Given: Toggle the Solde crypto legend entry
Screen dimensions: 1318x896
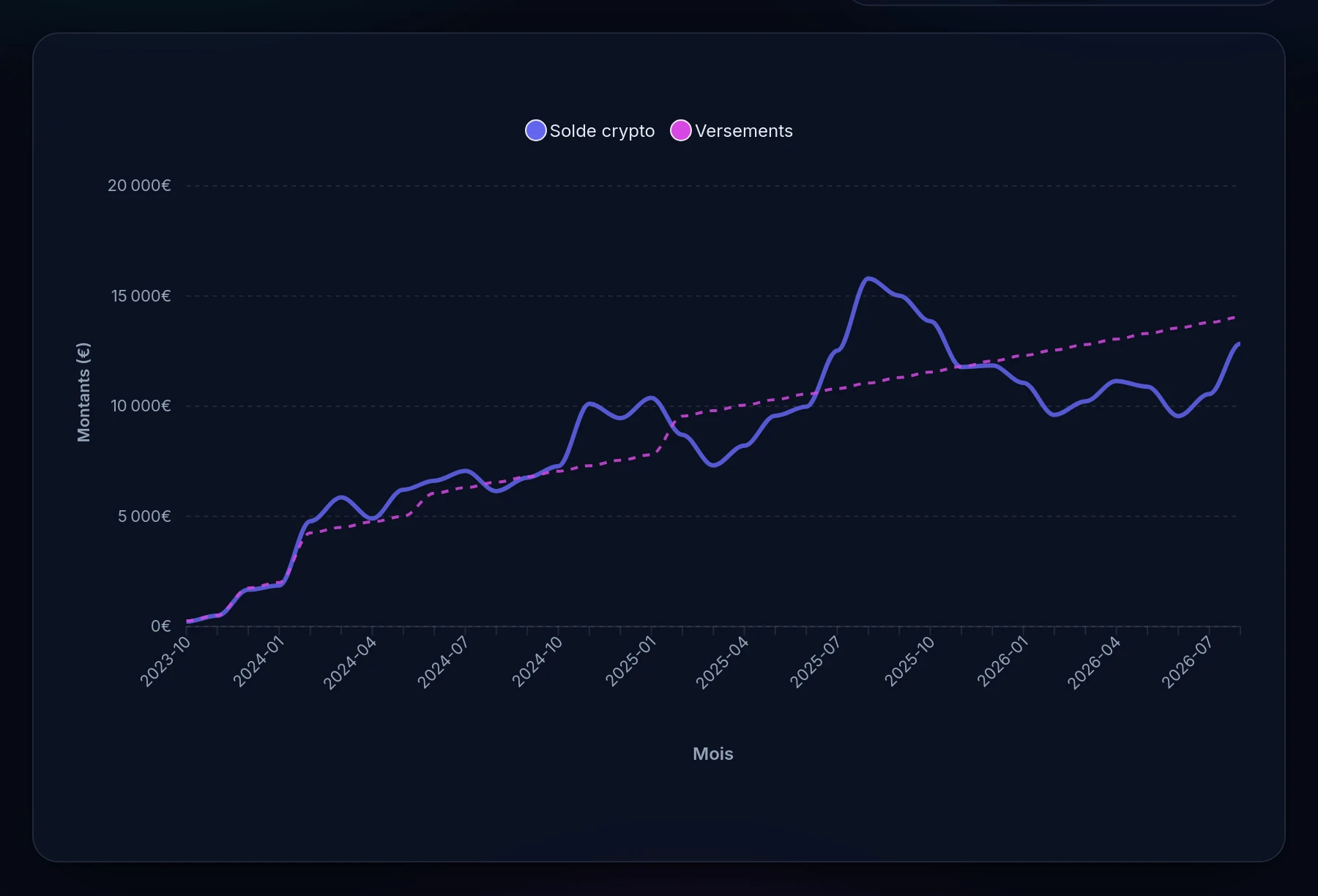Looking at the screenshot, I should tap(590, 131).
